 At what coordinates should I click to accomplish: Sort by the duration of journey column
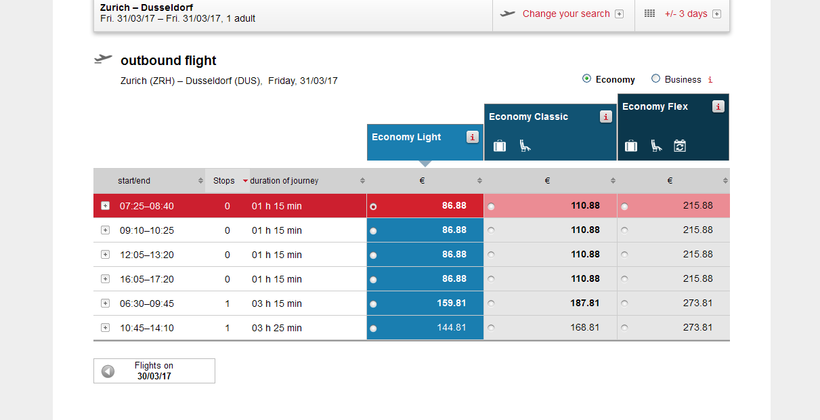point(283,181)
